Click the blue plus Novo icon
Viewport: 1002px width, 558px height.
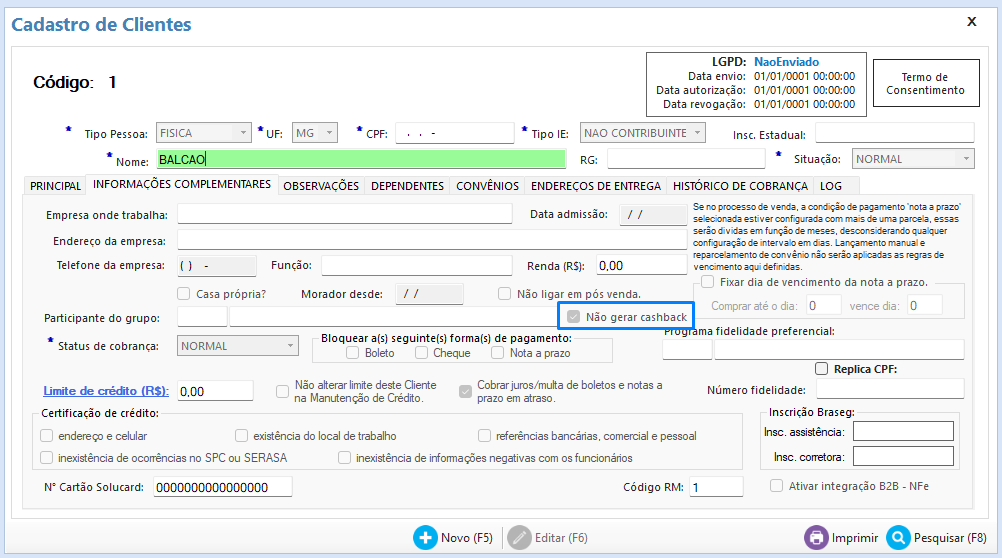425,538
